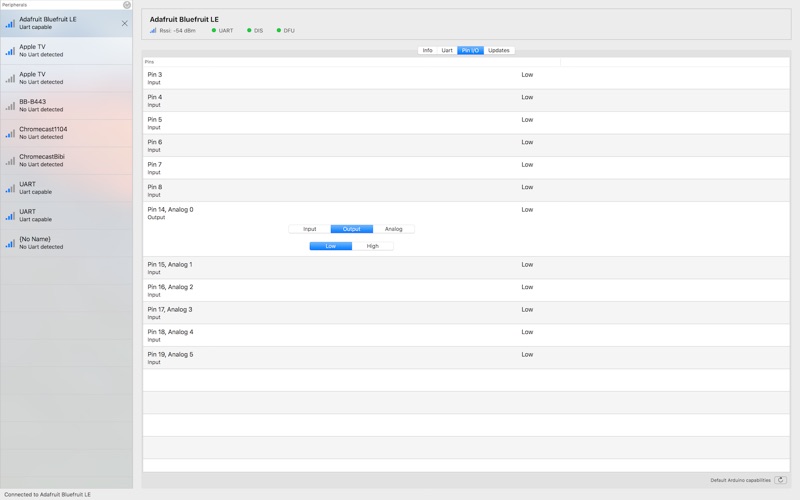Expand the Pin 18, Analog 4 row
The height and width of the screenshot is (500, 800).
(466, 335)
